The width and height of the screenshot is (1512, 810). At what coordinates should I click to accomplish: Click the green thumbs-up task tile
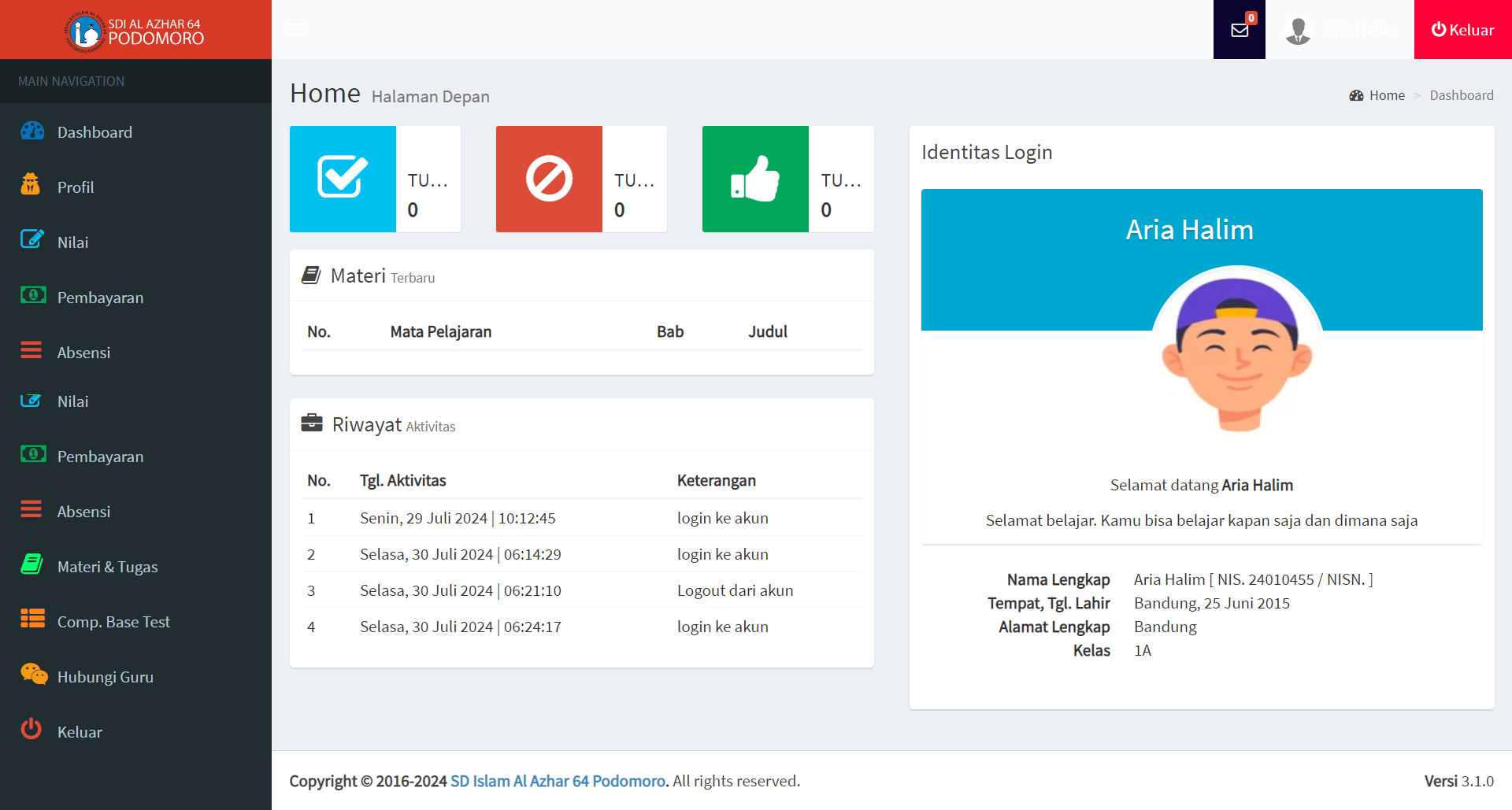[x=755, y=179]
